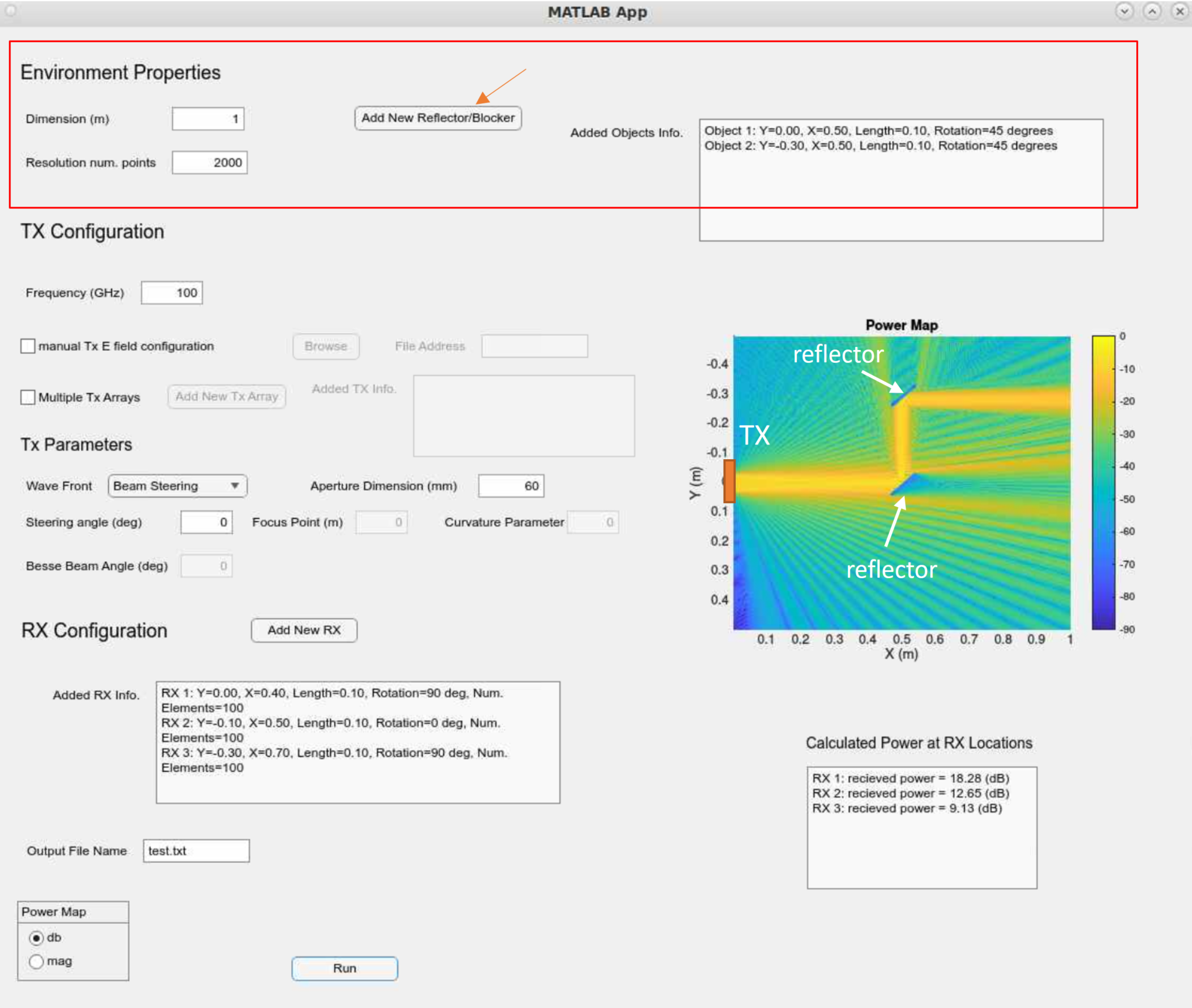Click the Run button
Viewport: 1192px width, 1008px height.
[345, 969]
